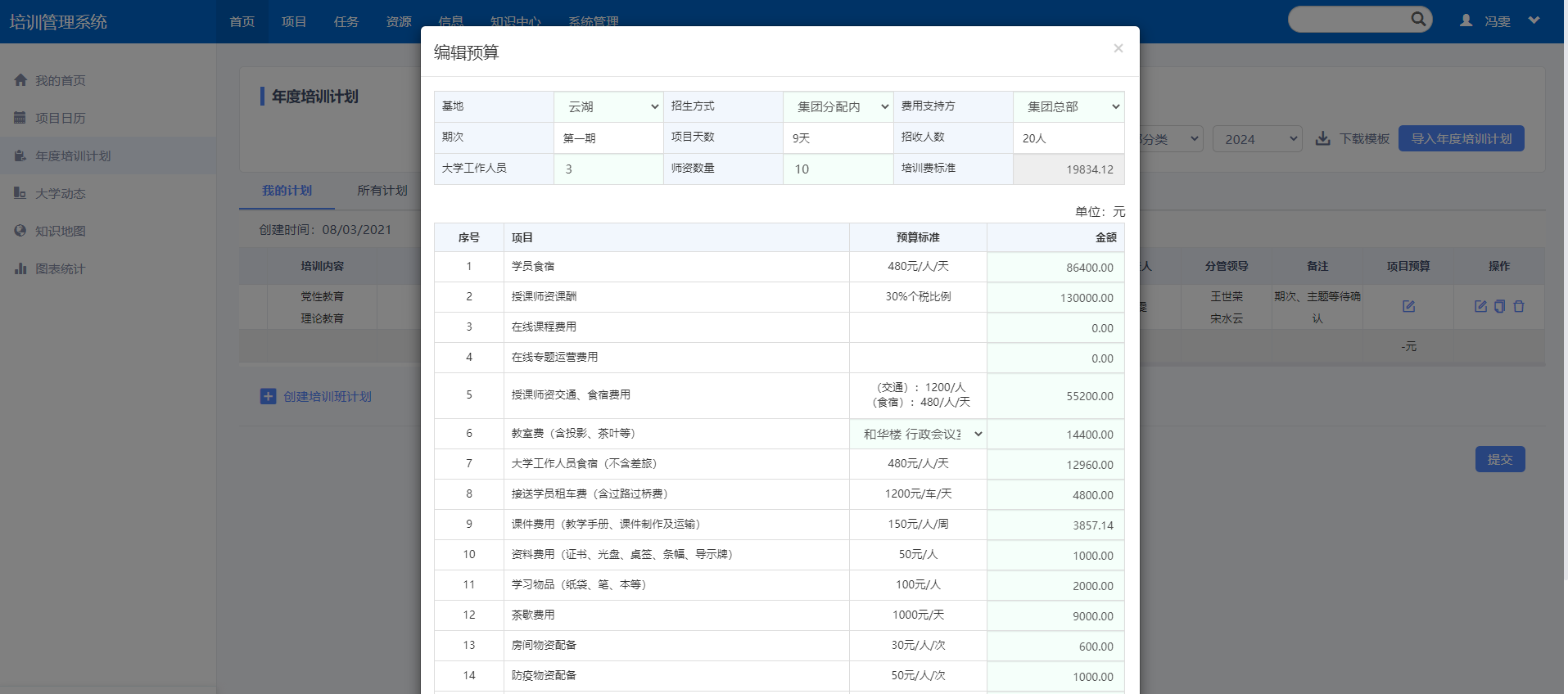Click the 大学工作人员 input with 3
This screenshot has height=694, width=1568.
pyautogui.click(x=608, y=169)
